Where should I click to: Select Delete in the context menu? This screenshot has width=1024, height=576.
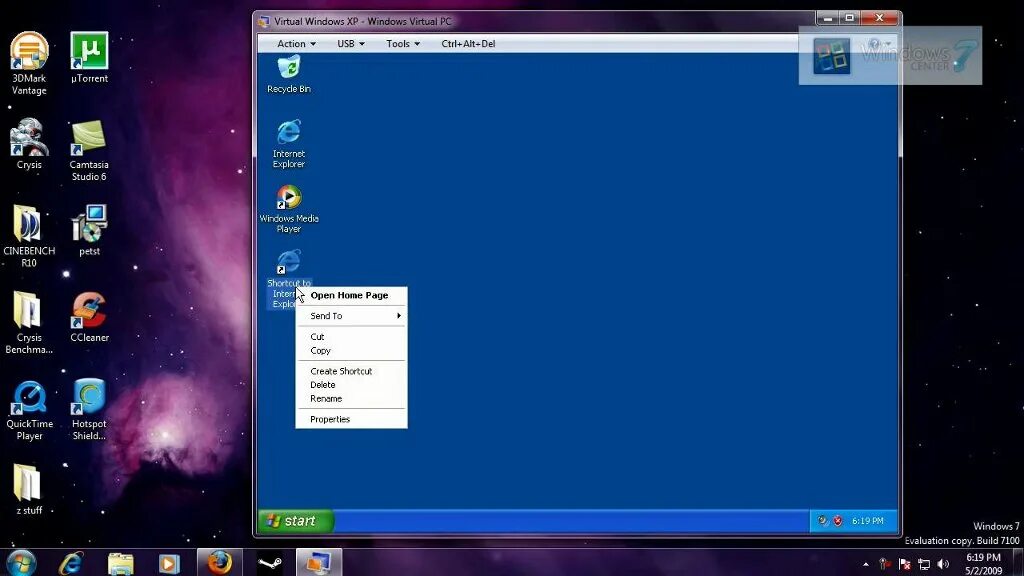(351, 385)
